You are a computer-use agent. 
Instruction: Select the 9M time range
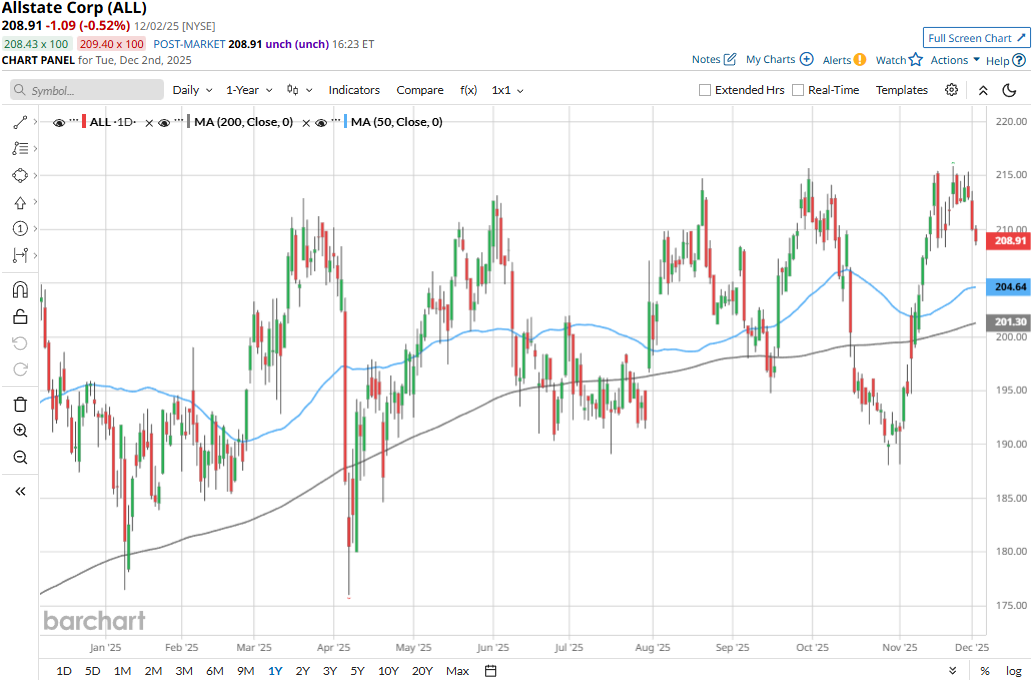click(245, 671)
